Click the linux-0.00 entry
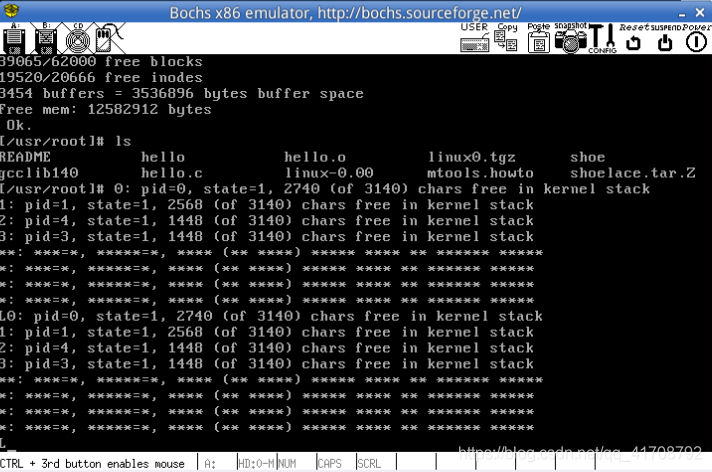 click(x=329, y=173)
